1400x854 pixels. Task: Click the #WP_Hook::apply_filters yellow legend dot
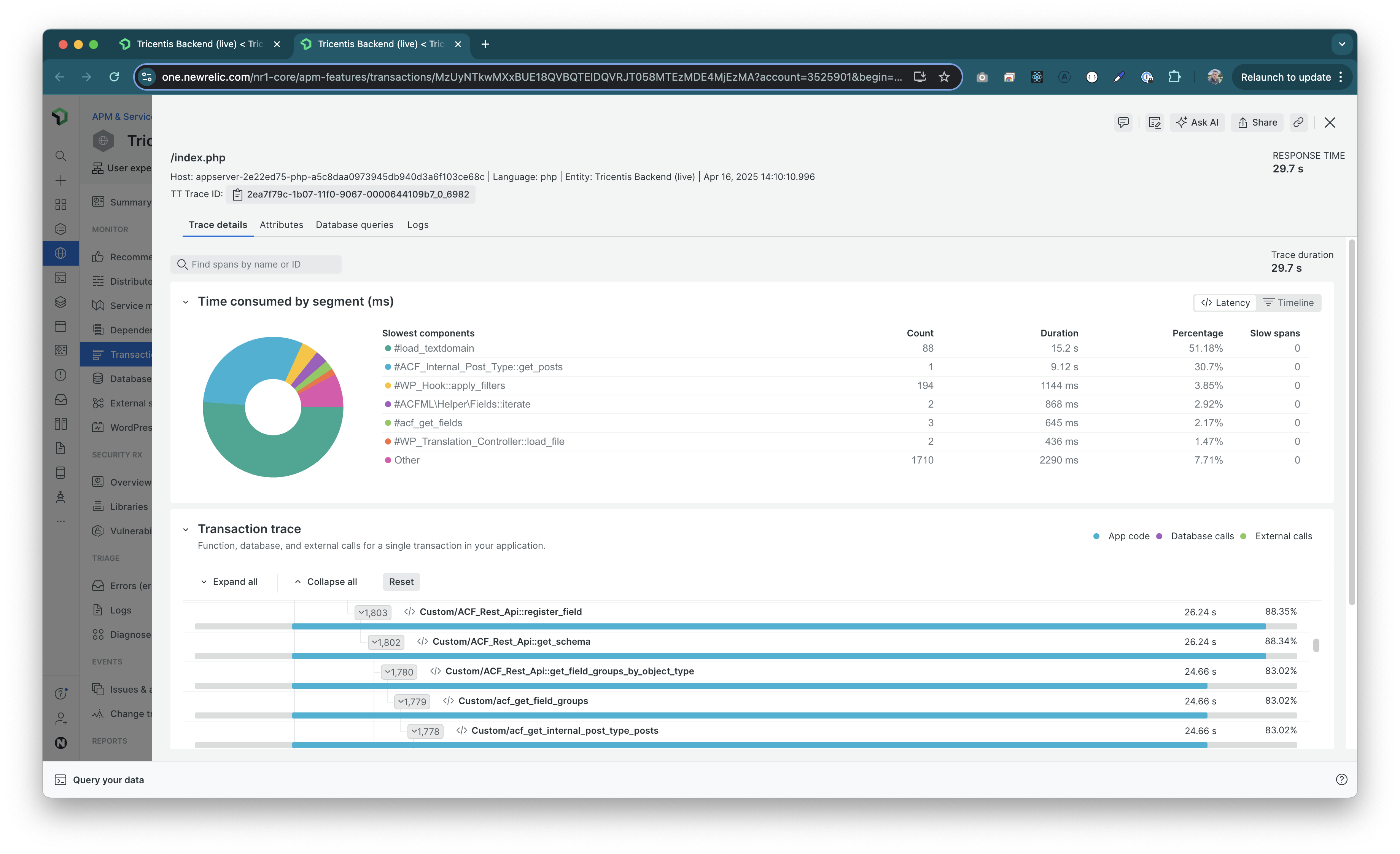click(388, 386)
